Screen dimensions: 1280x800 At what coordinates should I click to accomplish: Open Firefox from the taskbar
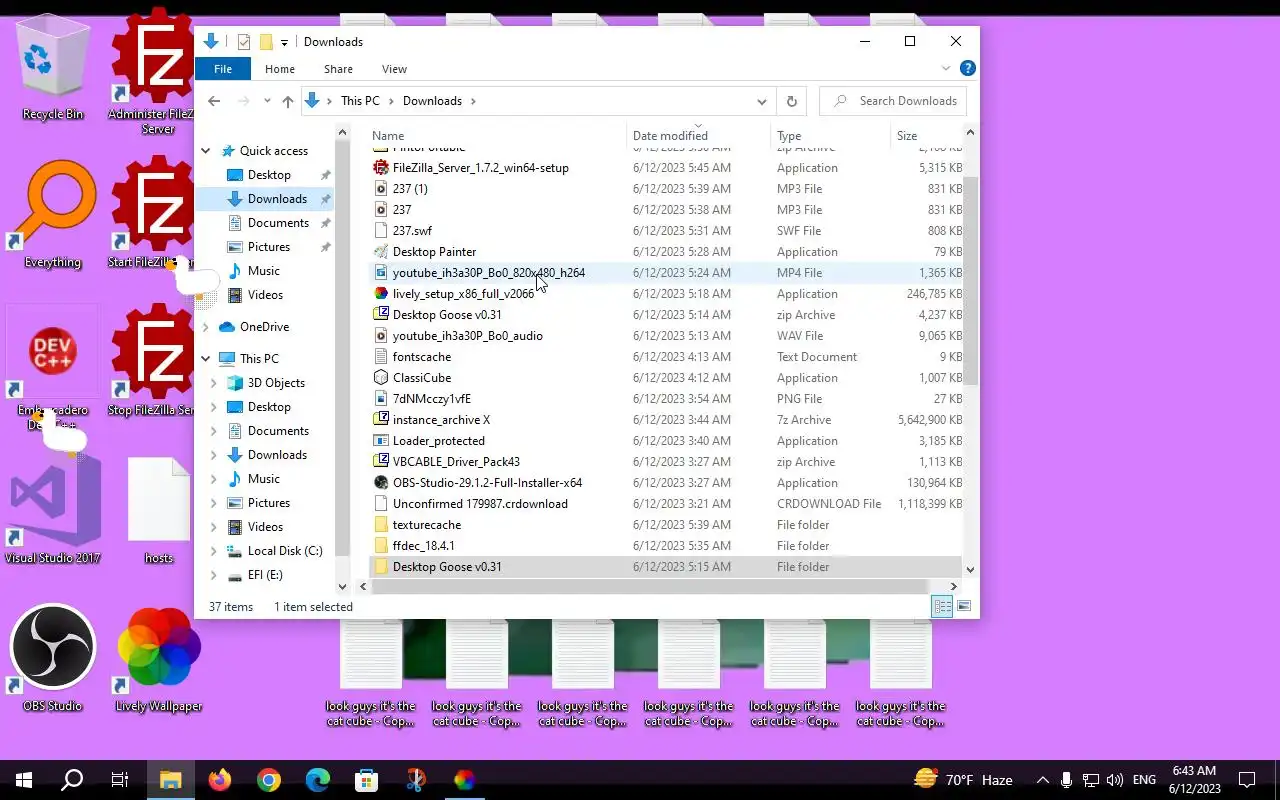coord(219,780)
